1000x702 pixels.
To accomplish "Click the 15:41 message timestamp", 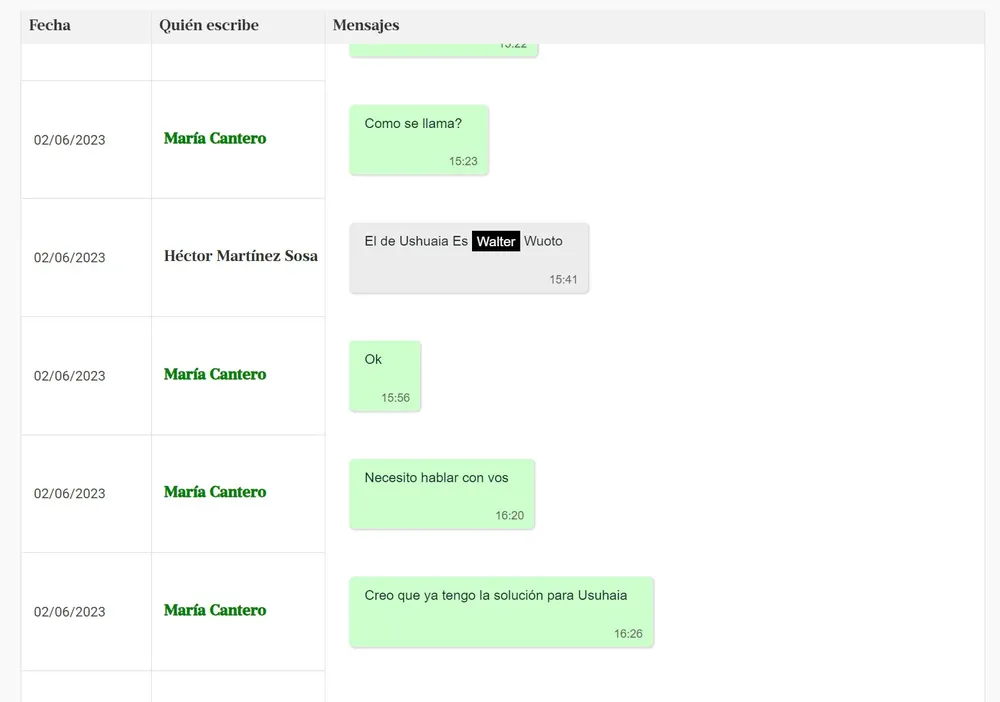I will (x=563, y=280).
